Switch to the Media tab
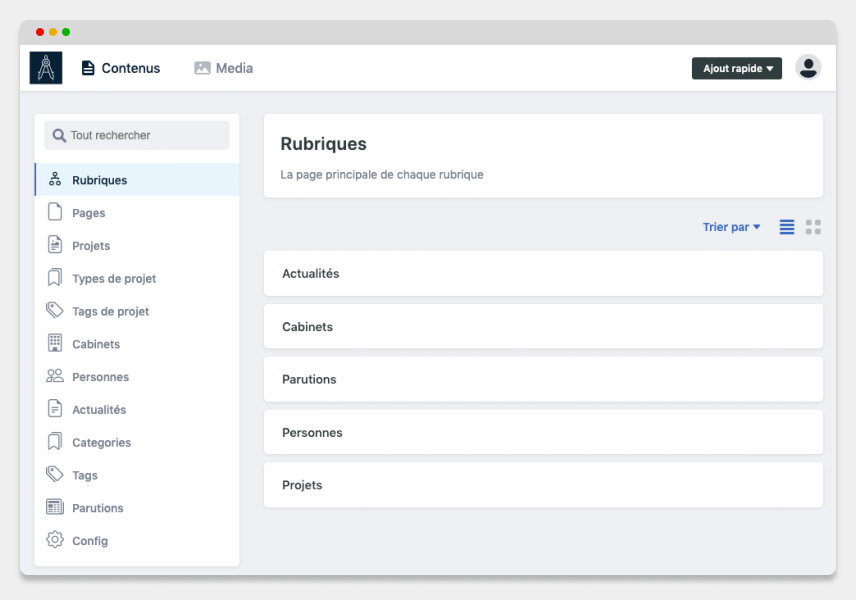Image resolution: width=856 pixels, height=600 pixels. pyautogui.click(x=223, y=68)
